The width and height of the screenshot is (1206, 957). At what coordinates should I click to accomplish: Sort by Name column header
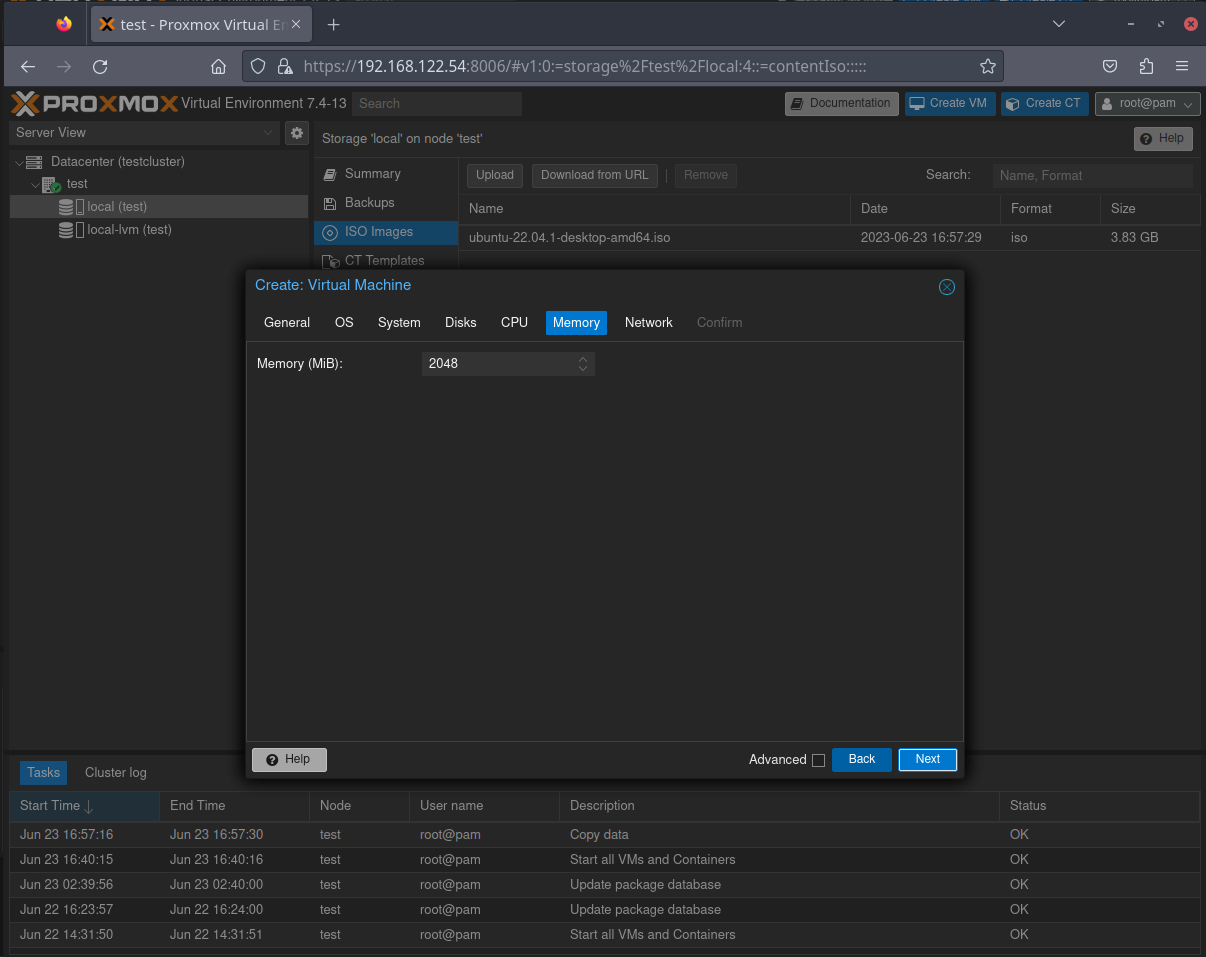[655, 209]
